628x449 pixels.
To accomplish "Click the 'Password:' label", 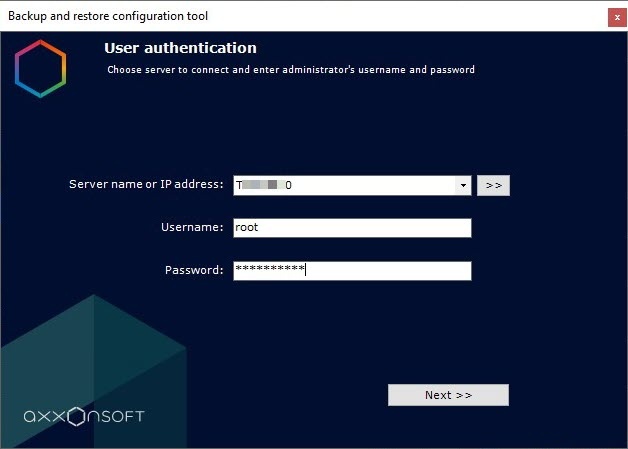I will tap(194, 271).
